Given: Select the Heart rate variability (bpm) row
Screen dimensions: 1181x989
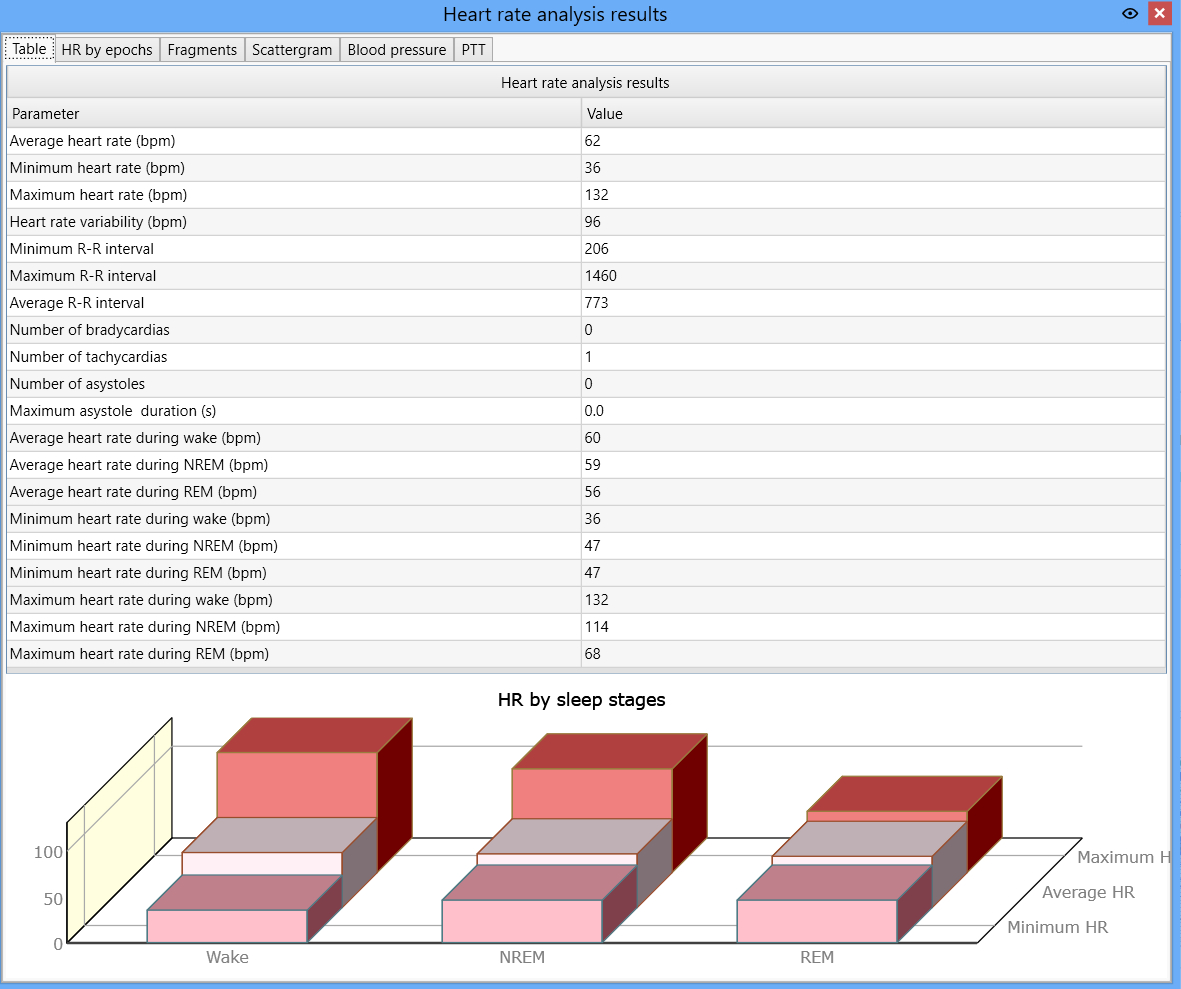Looking at the screenshot, I should pyautogui.click(x=587, y=222).
